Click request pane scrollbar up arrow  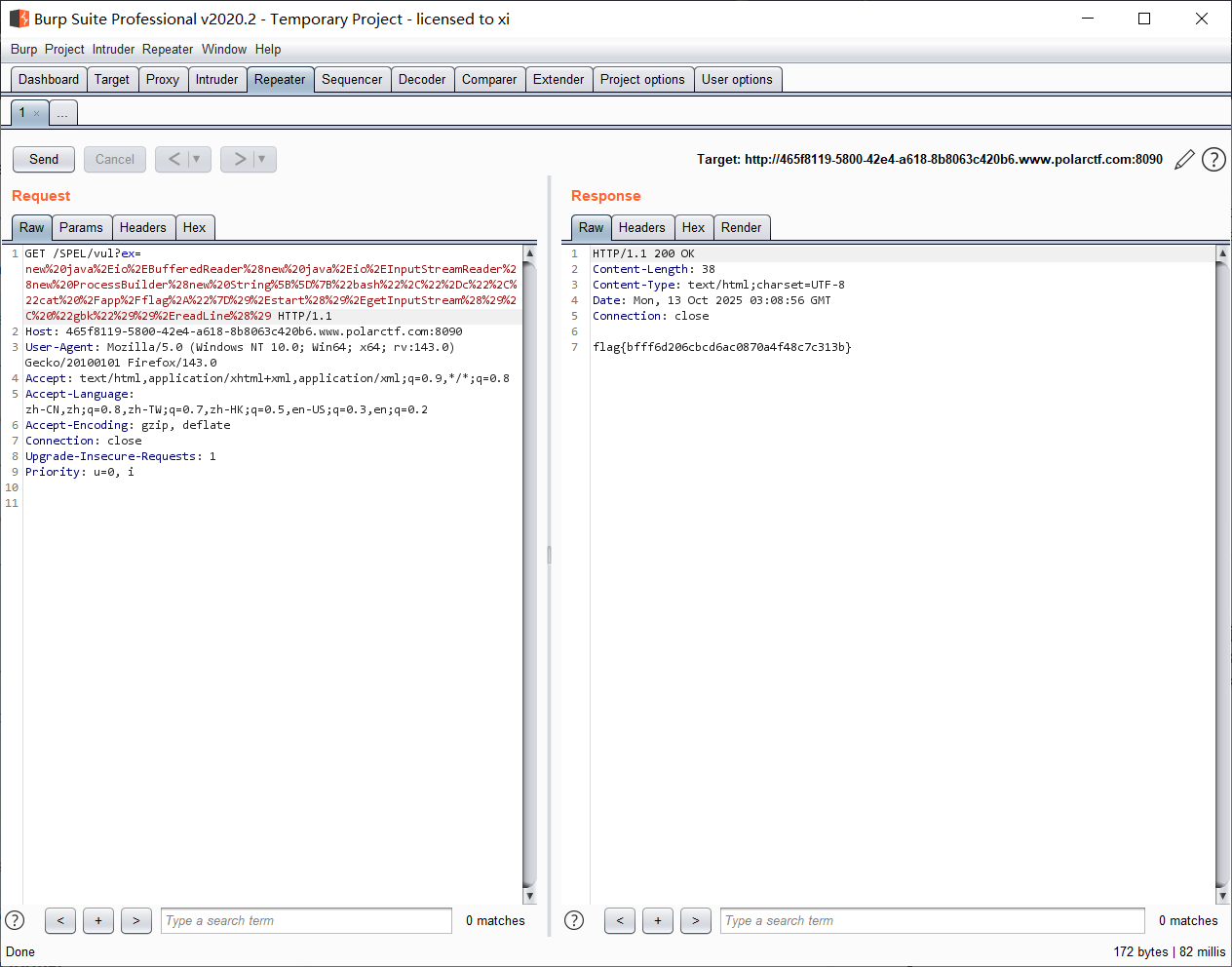coord(530,253)
